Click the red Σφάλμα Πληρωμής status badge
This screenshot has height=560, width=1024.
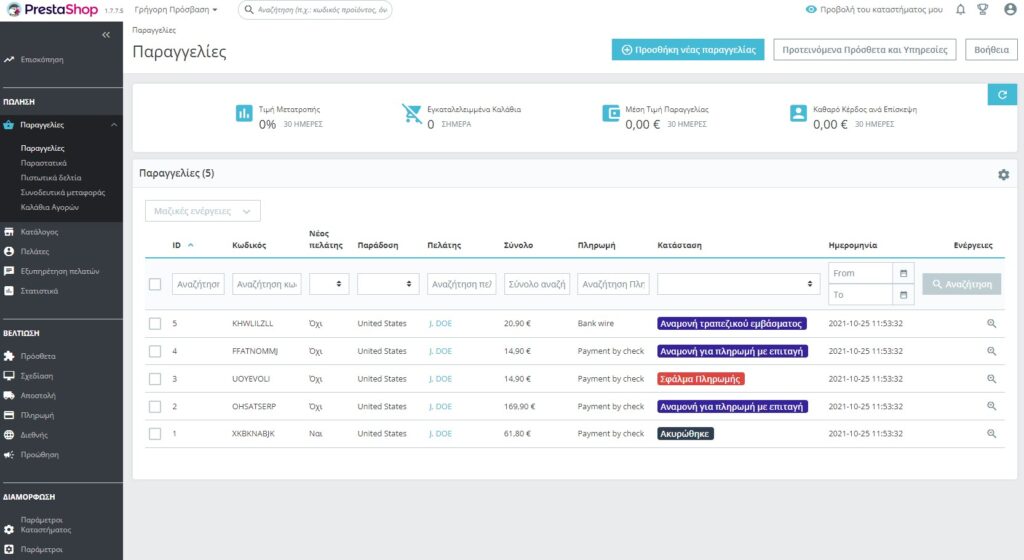(700, 379)
